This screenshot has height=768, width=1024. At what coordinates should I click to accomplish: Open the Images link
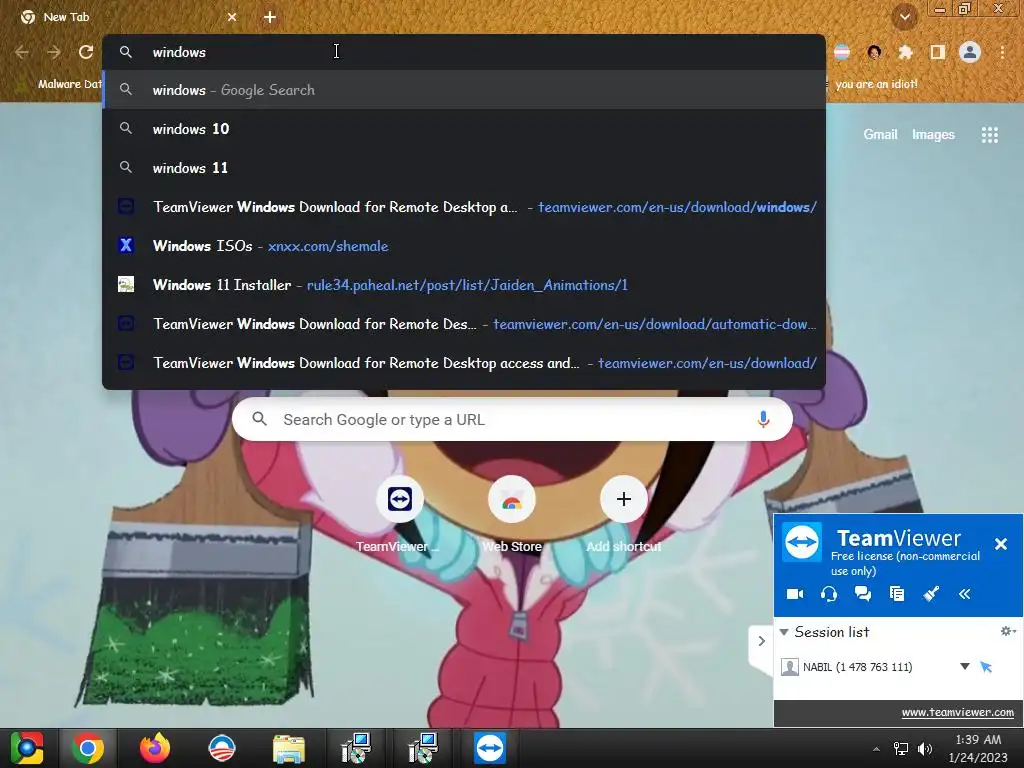[933, 135]
